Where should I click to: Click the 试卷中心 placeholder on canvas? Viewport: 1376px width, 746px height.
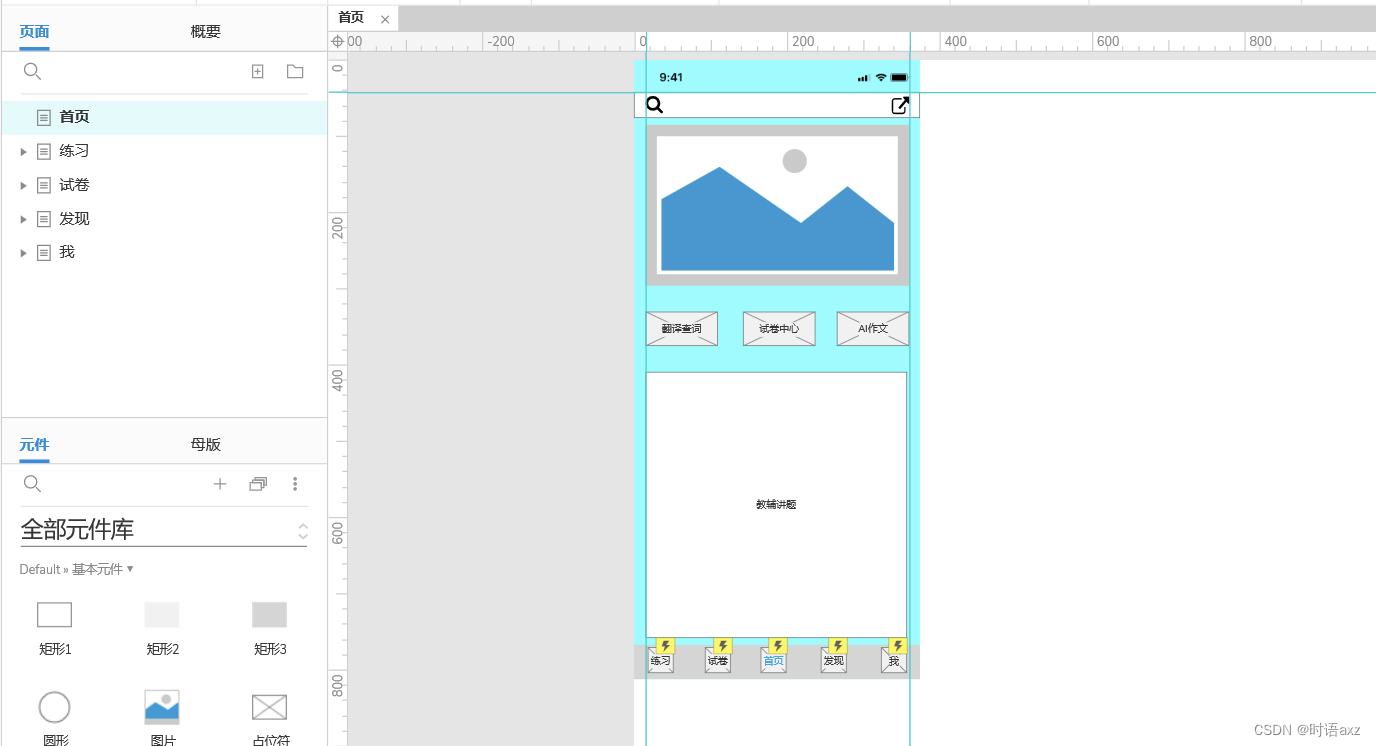point(779,329)
